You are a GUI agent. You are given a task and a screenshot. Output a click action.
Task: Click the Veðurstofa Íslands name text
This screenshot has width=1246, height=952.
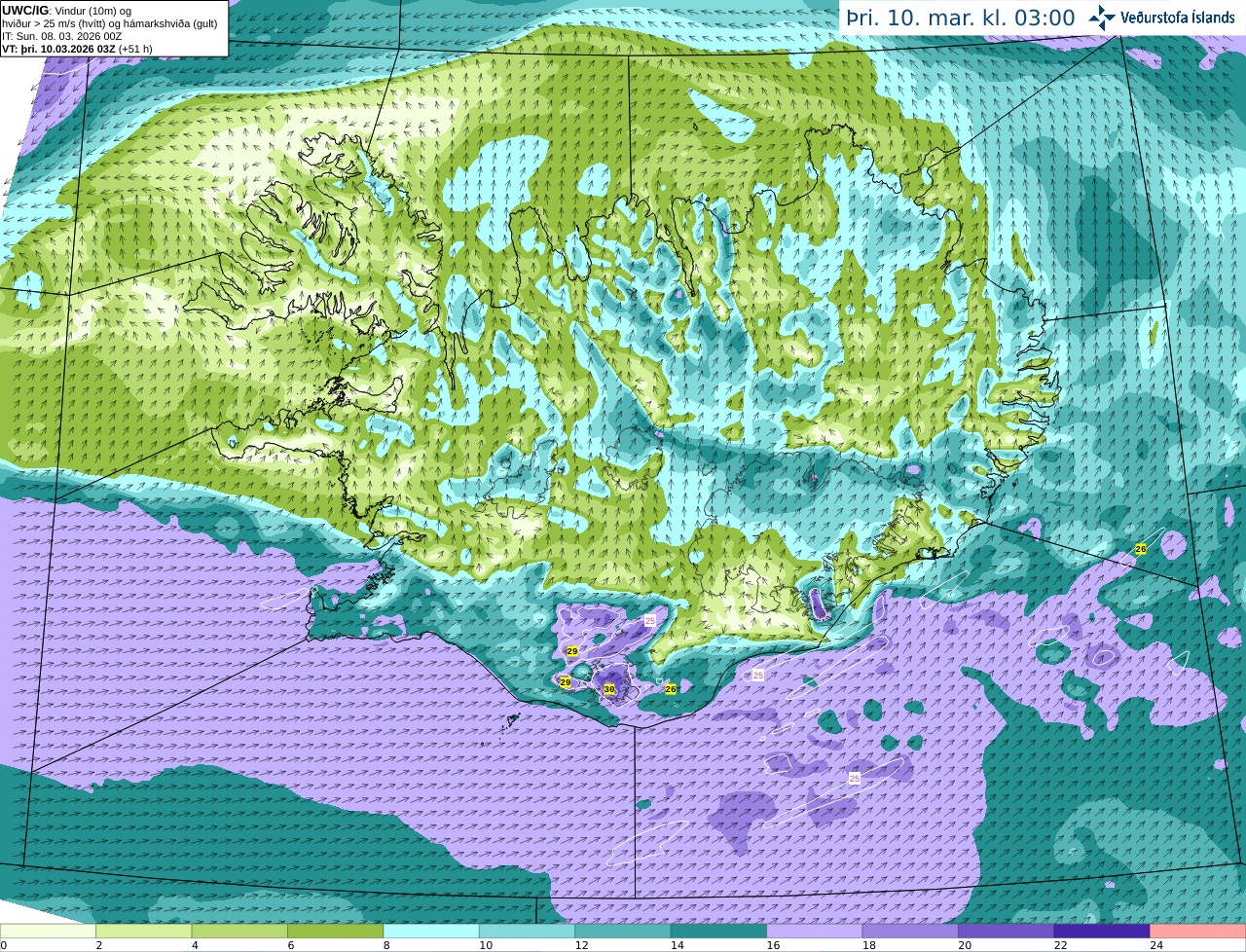pos(1178,18)
